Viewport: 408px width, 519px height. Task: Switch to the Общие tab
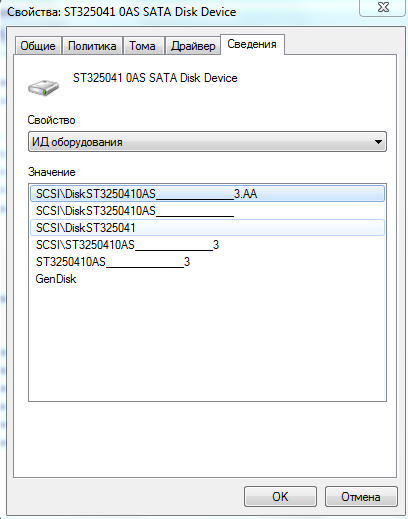tap(38, 46)
